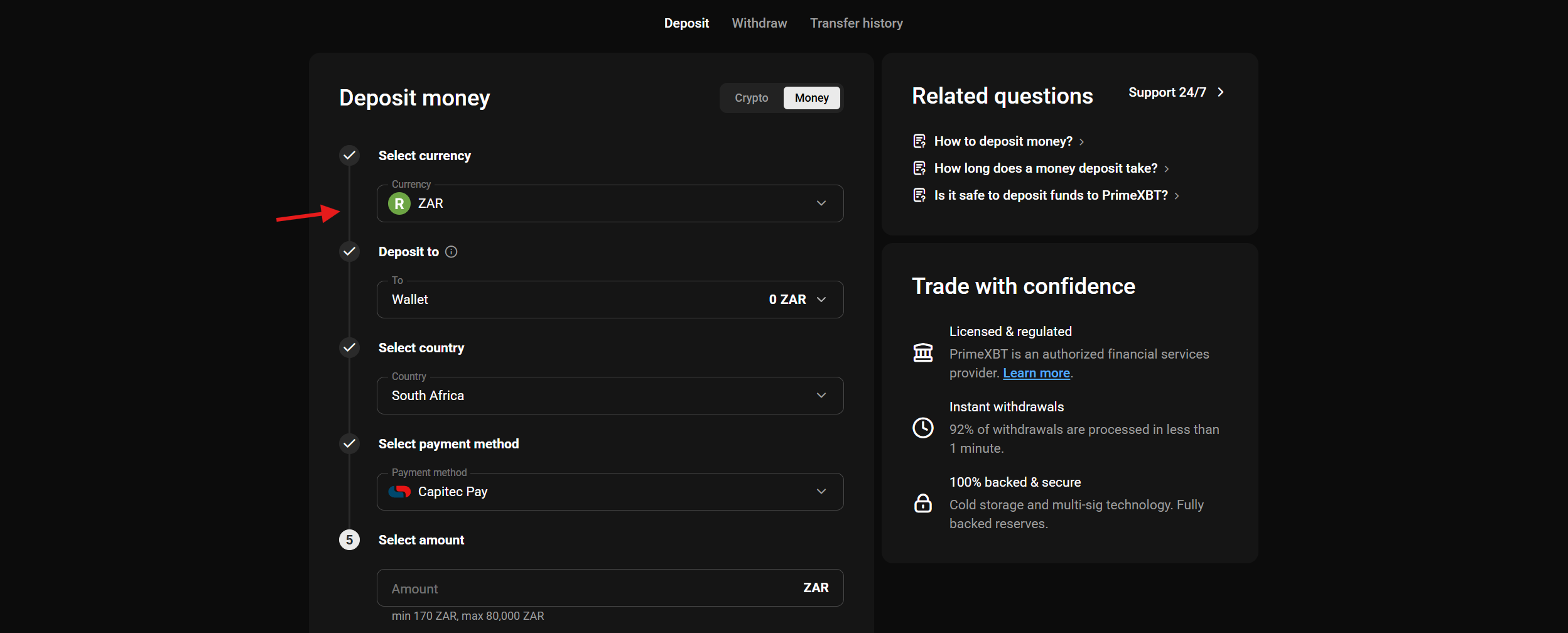The width and height of the screenshot is (1568, 633).
Task: Click the lock icon for backed reserves
Action: click(923, 502)
